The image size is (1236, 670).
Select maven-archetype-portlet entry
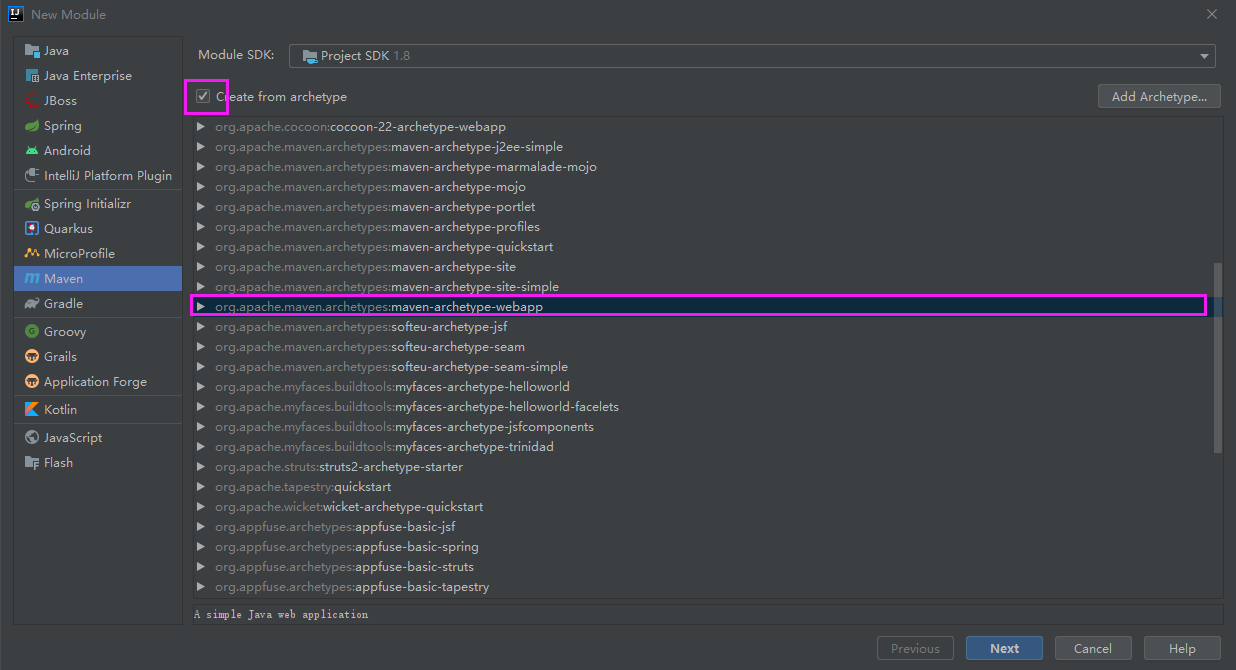coord(702,207)
